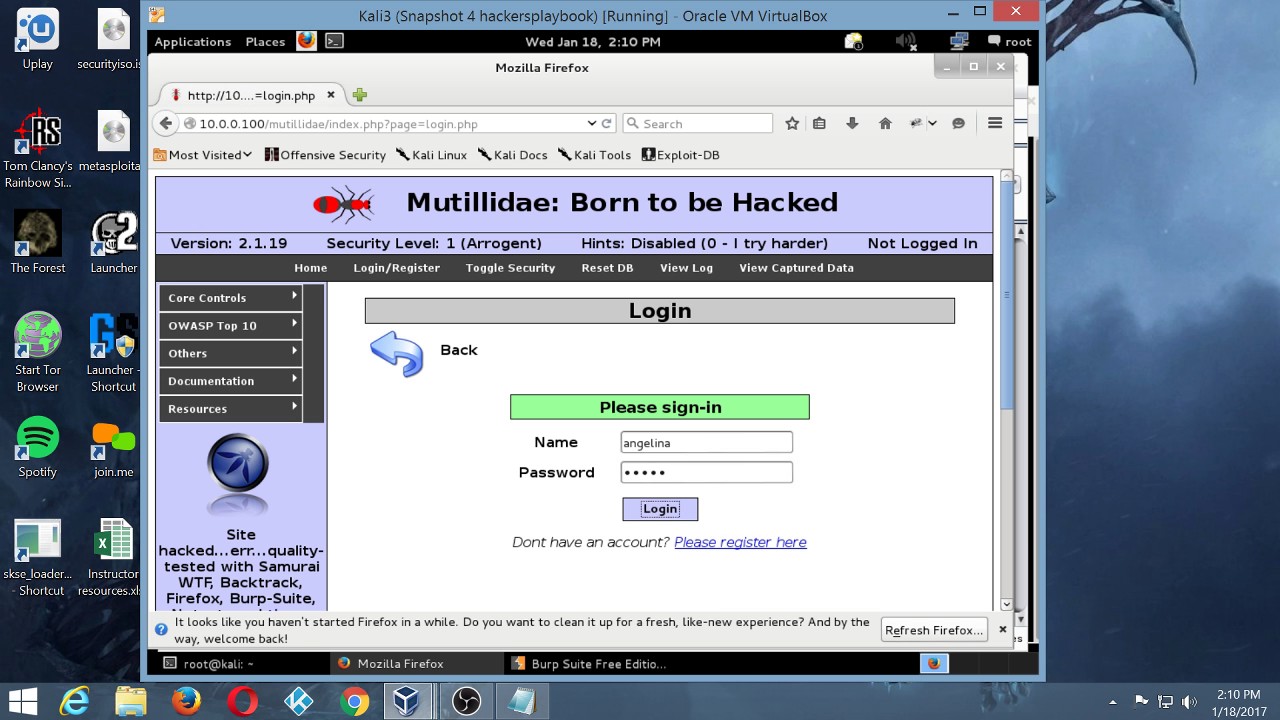Click the blue Back arrow image
This screenshot has height=720, width=1280.
pyautogui.click(x=397, y=353)
